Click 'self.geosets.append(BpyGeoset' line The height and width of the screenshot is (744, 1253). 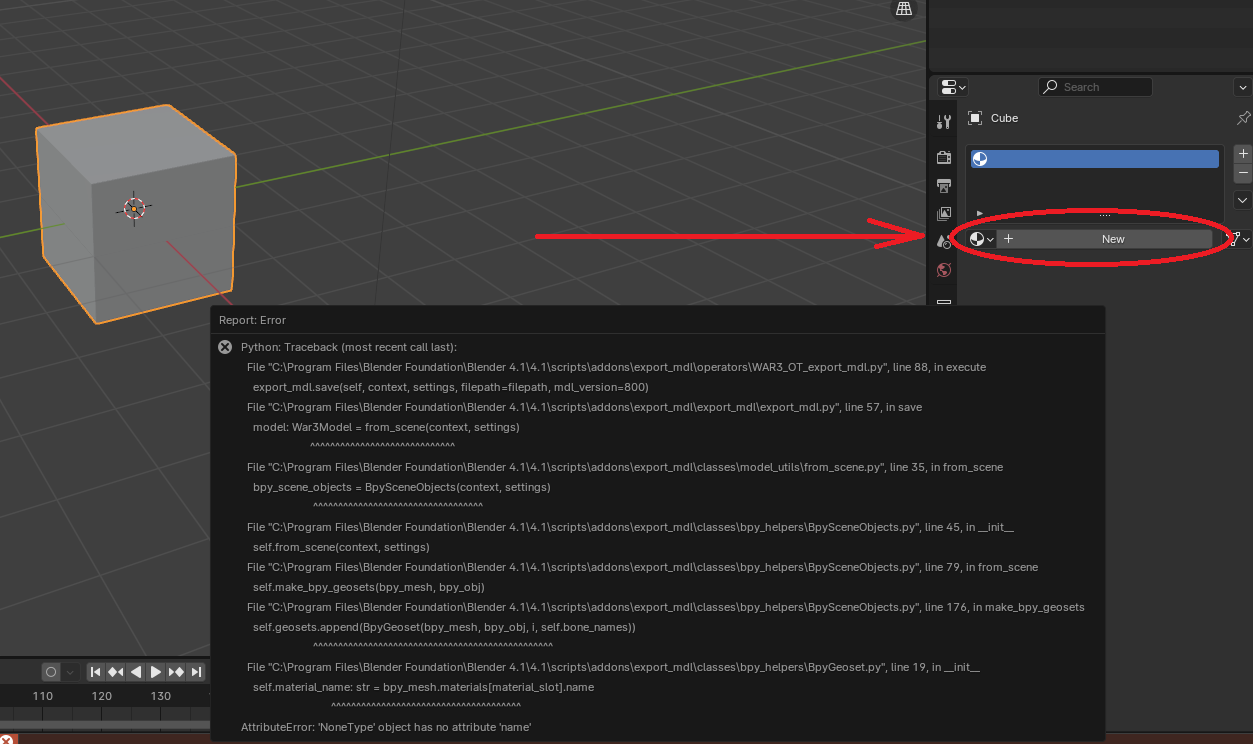coord(444,627)
